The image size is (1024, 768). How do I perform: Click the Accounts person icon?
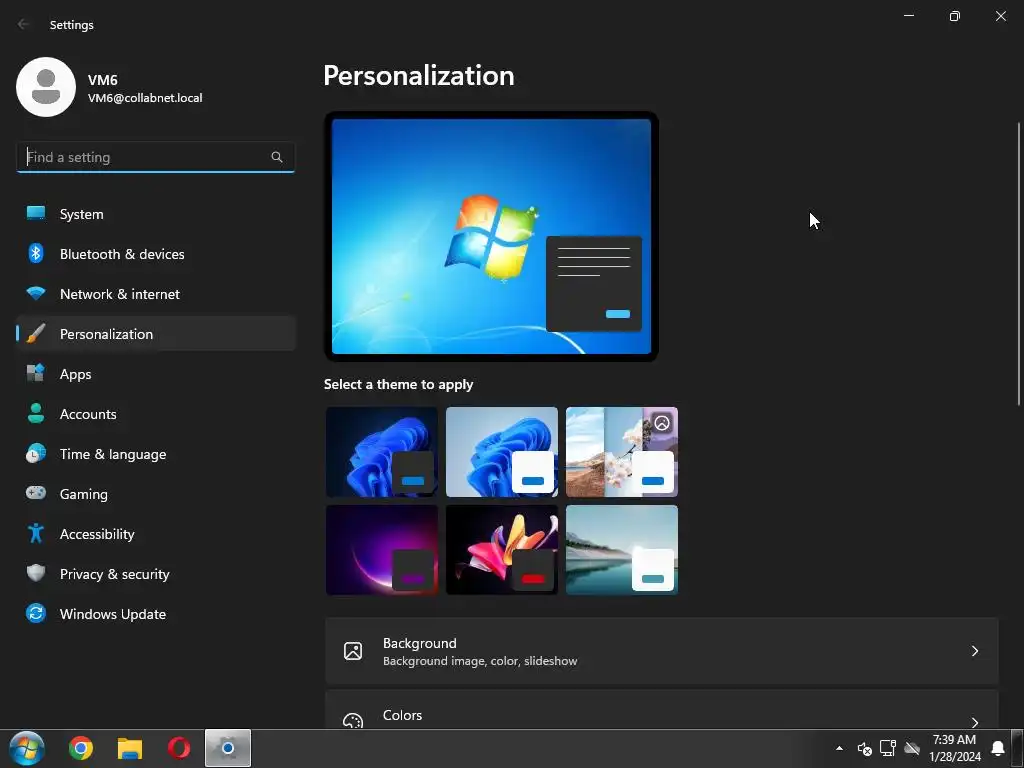coord(36,413)
